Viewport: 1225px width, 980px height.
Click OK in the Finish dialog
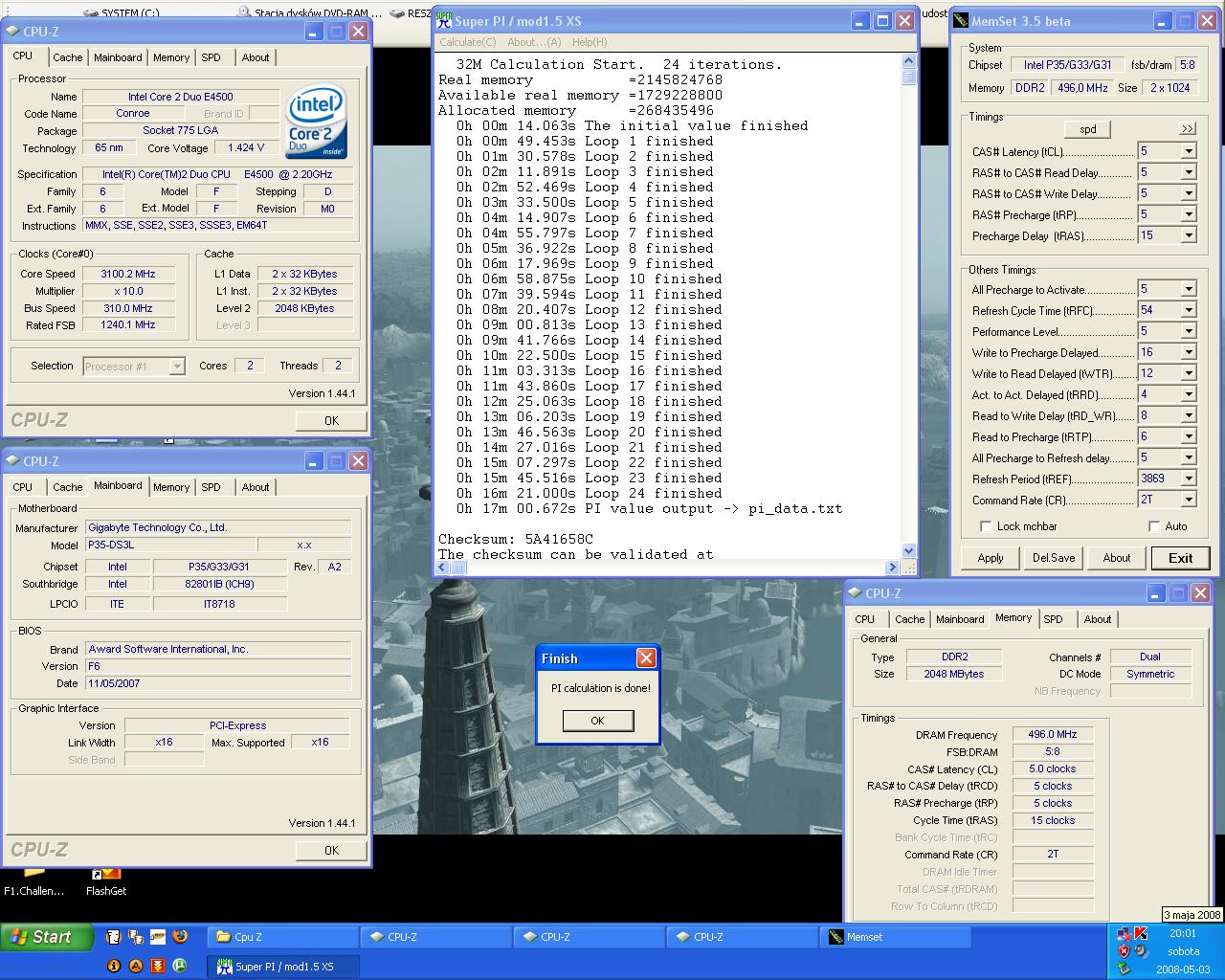597,721
